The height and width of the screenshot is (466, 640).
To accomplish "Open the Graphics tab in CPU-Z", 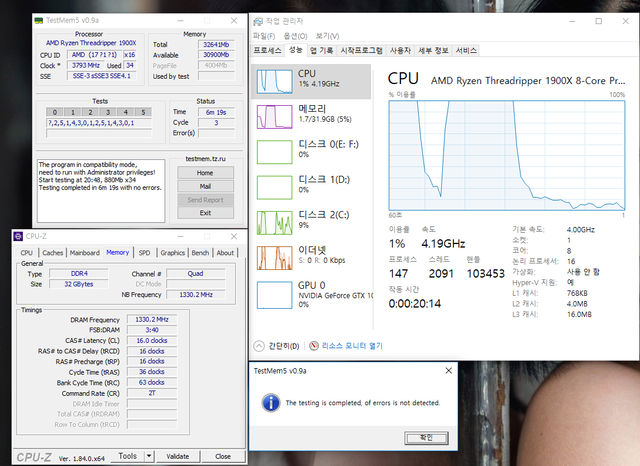I will point(172,253).
